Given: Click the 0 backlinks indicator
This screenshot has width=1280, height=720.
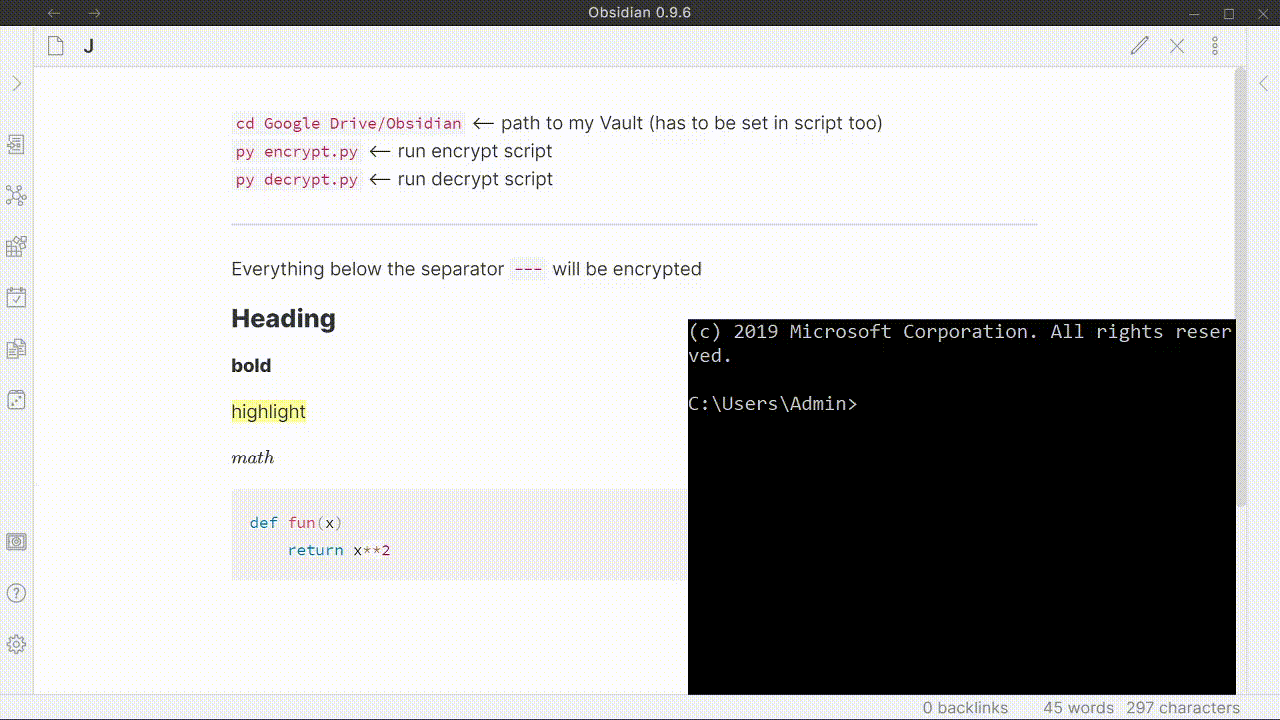Looking at the screenshot, I should (x=964, y=707).
